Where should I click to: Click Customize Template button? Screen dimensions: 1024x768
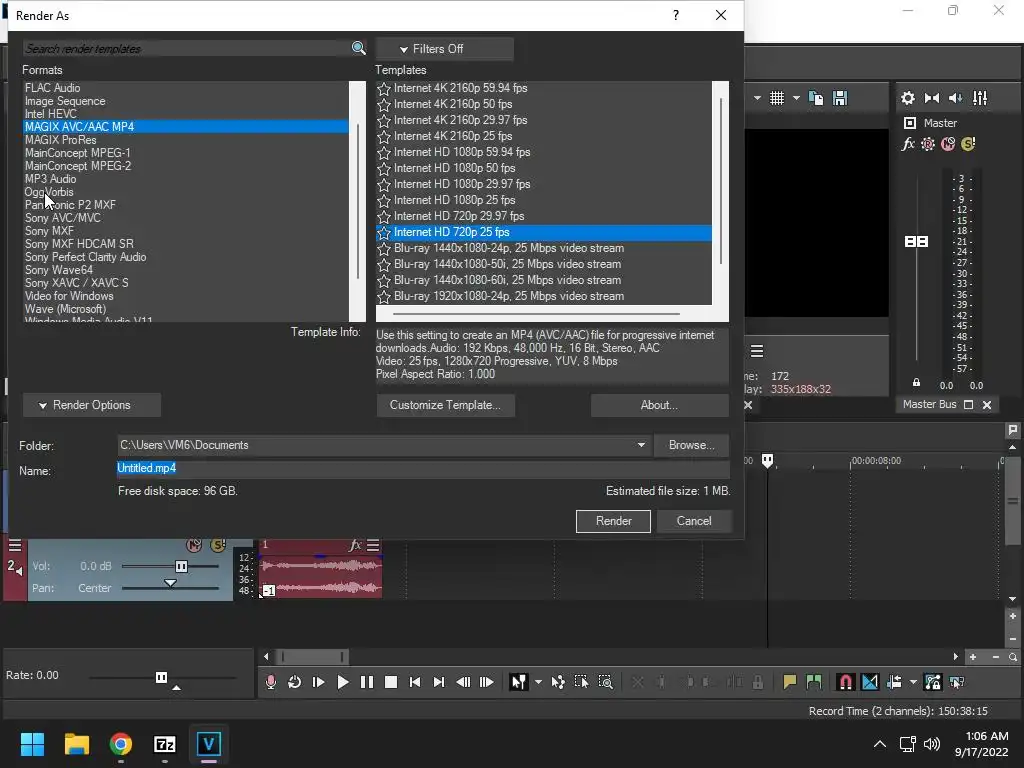[445, 405]
